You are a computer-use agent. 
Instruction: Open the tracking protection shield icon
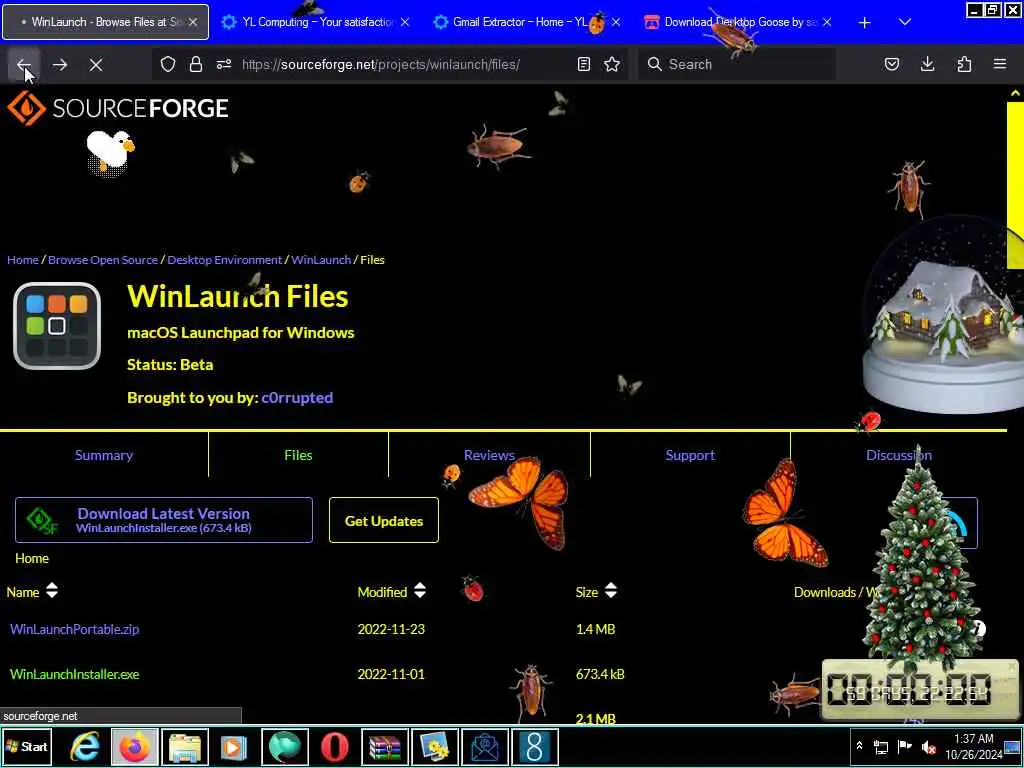click(168, 64)
